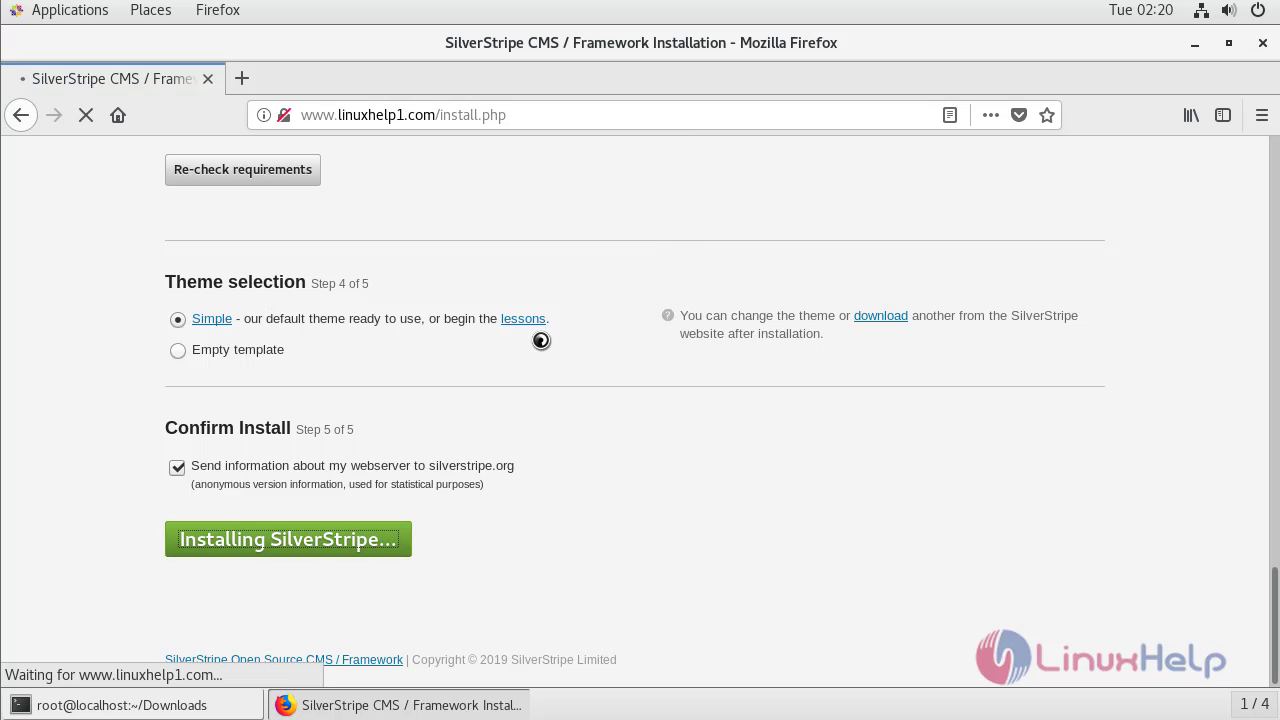Open the Firefox Library icon
This screenshot has height=720, width=1280.
[1191, 115]
